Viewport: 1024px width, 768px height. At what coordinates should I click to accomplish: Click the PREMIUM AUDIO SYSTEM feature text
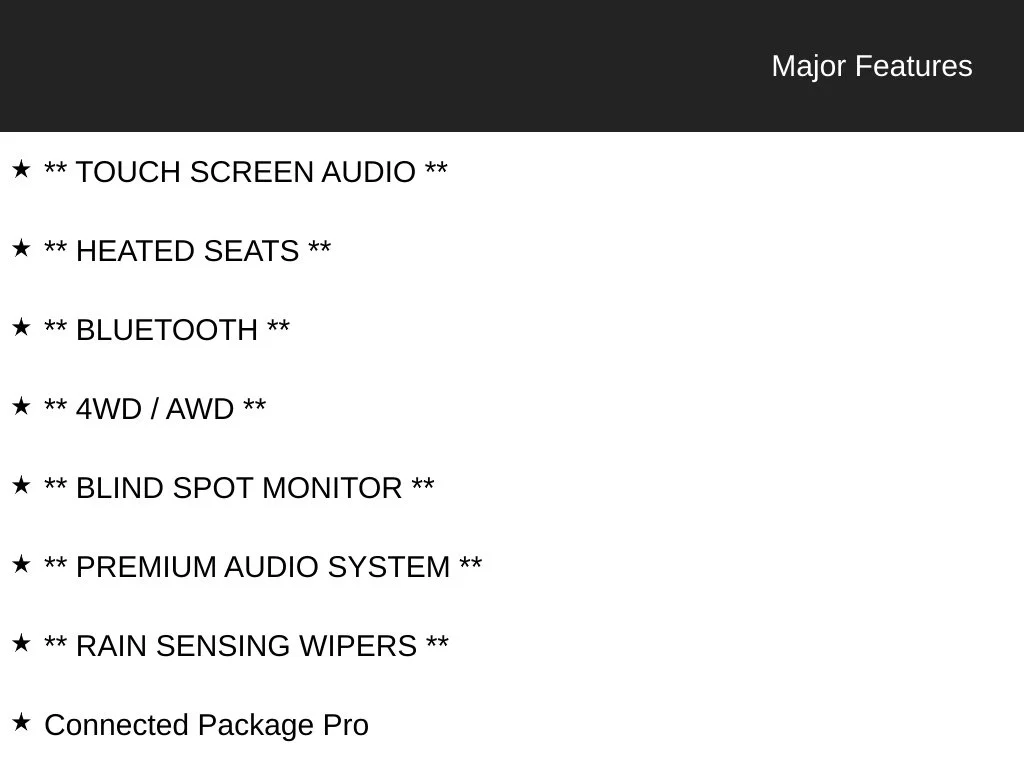(263, 568)
